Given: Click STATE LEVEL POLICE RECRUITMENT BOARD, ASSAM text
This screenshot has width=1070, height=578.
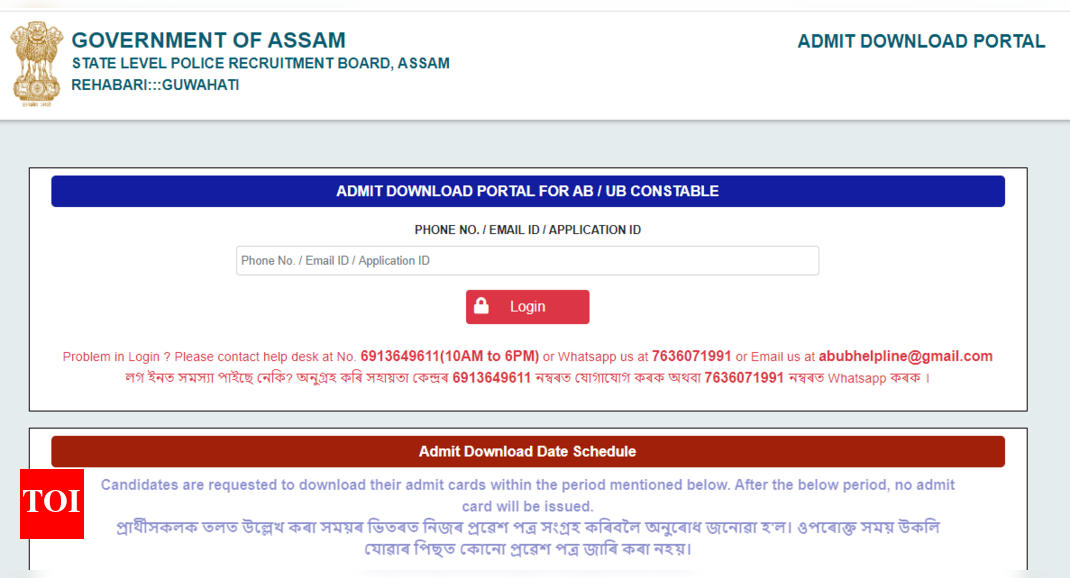Looking at the screenshot, I should 261,63.
